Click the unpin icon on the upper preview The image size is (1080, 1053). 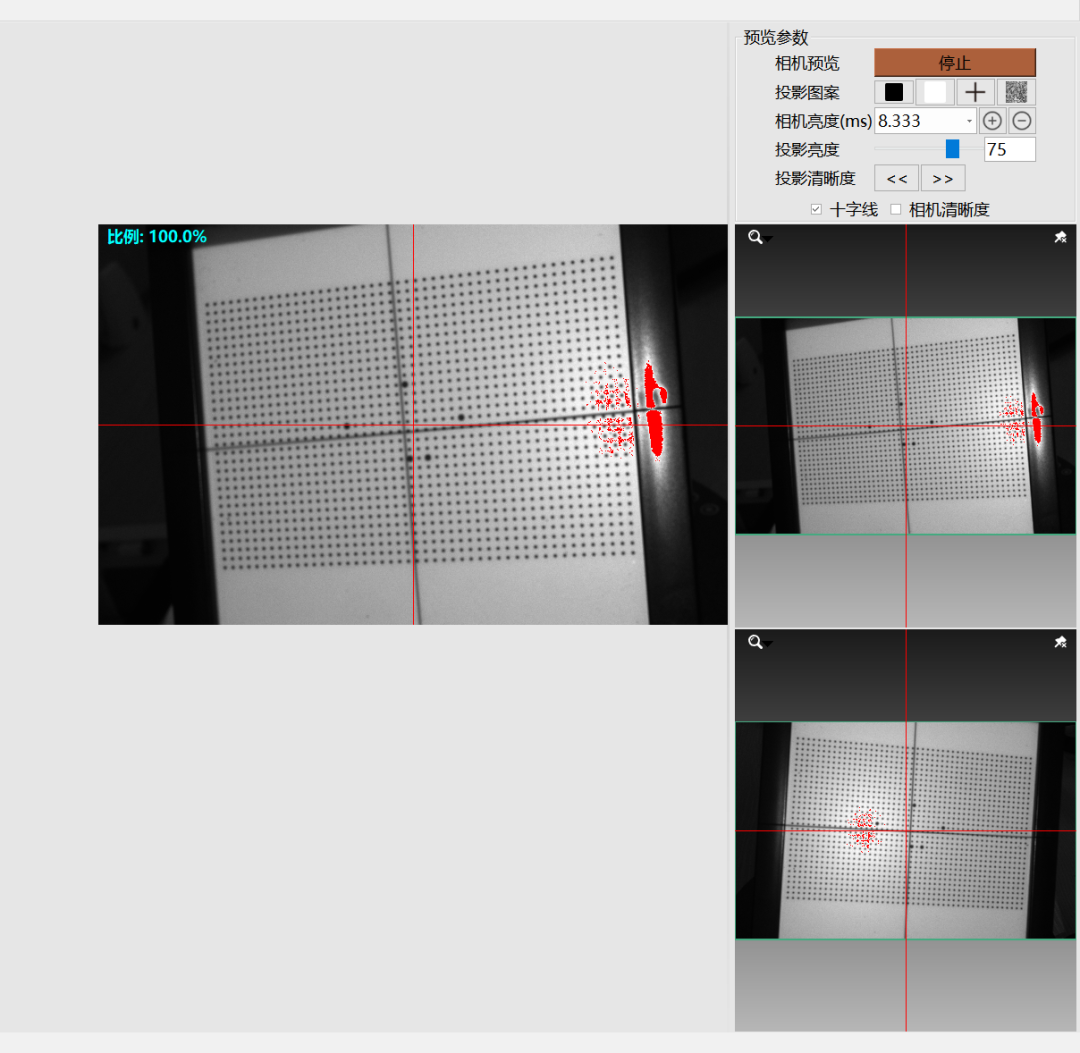tap(1060, 237)
